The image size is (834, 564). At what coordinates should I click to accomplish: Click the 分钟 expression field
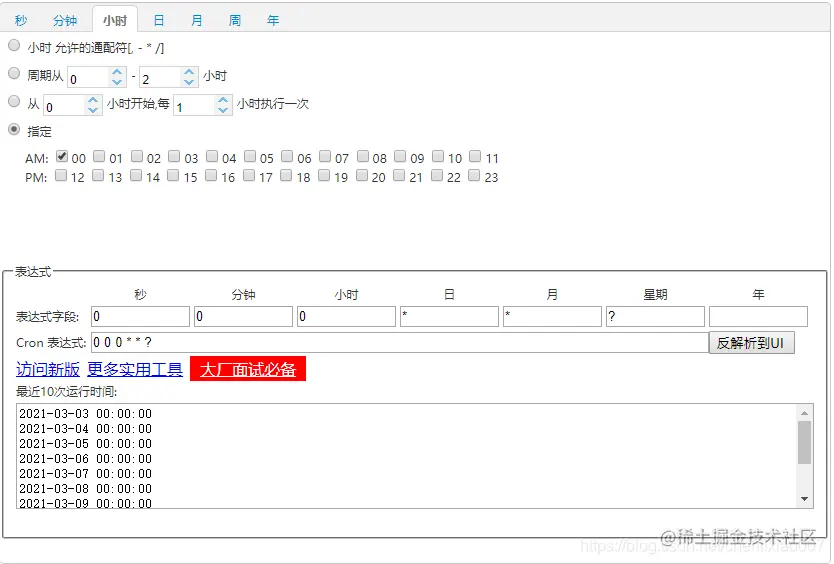click(x=244, y=316)
